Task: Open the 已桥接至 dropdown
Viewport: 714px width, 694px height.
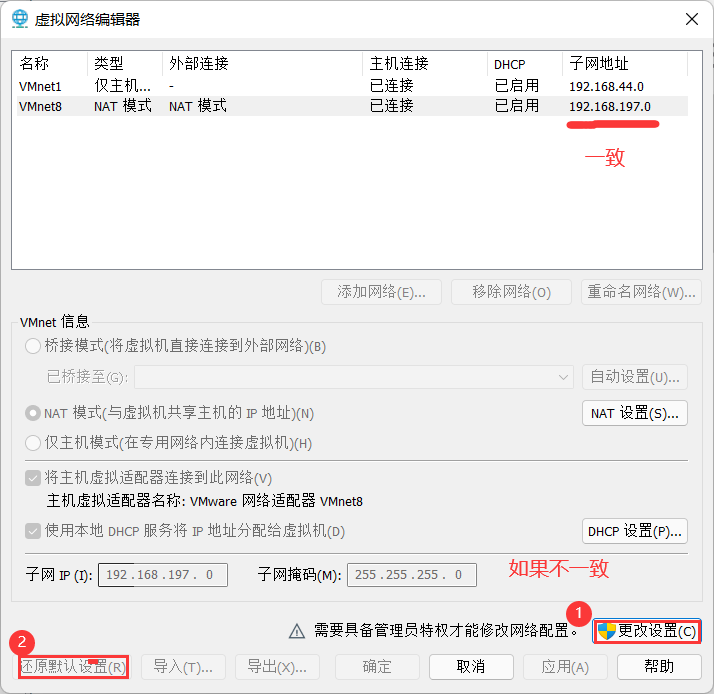Action: (x=354, y=377)
